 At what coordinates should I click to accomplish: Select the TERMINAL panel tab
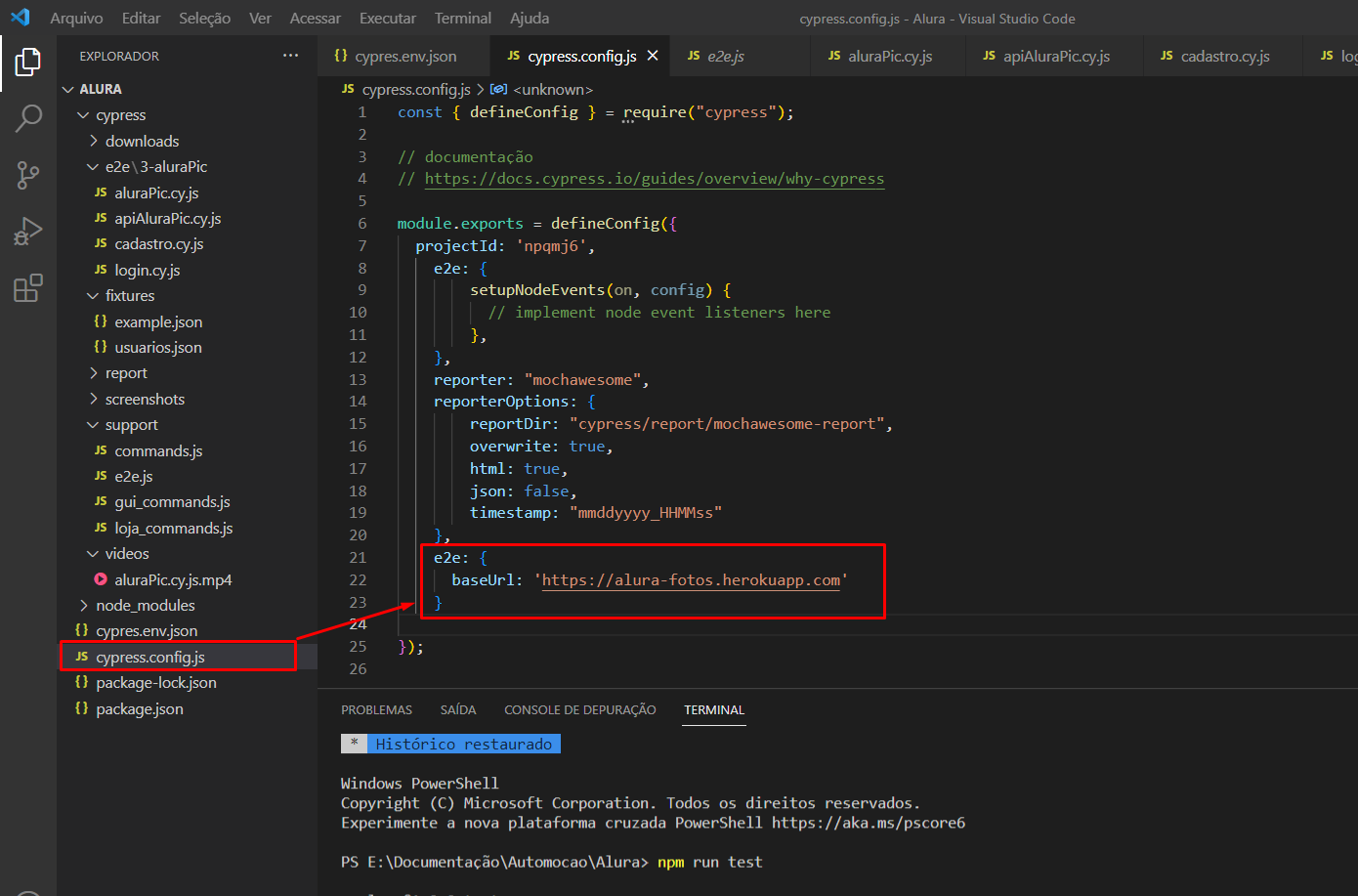(714, 709)
